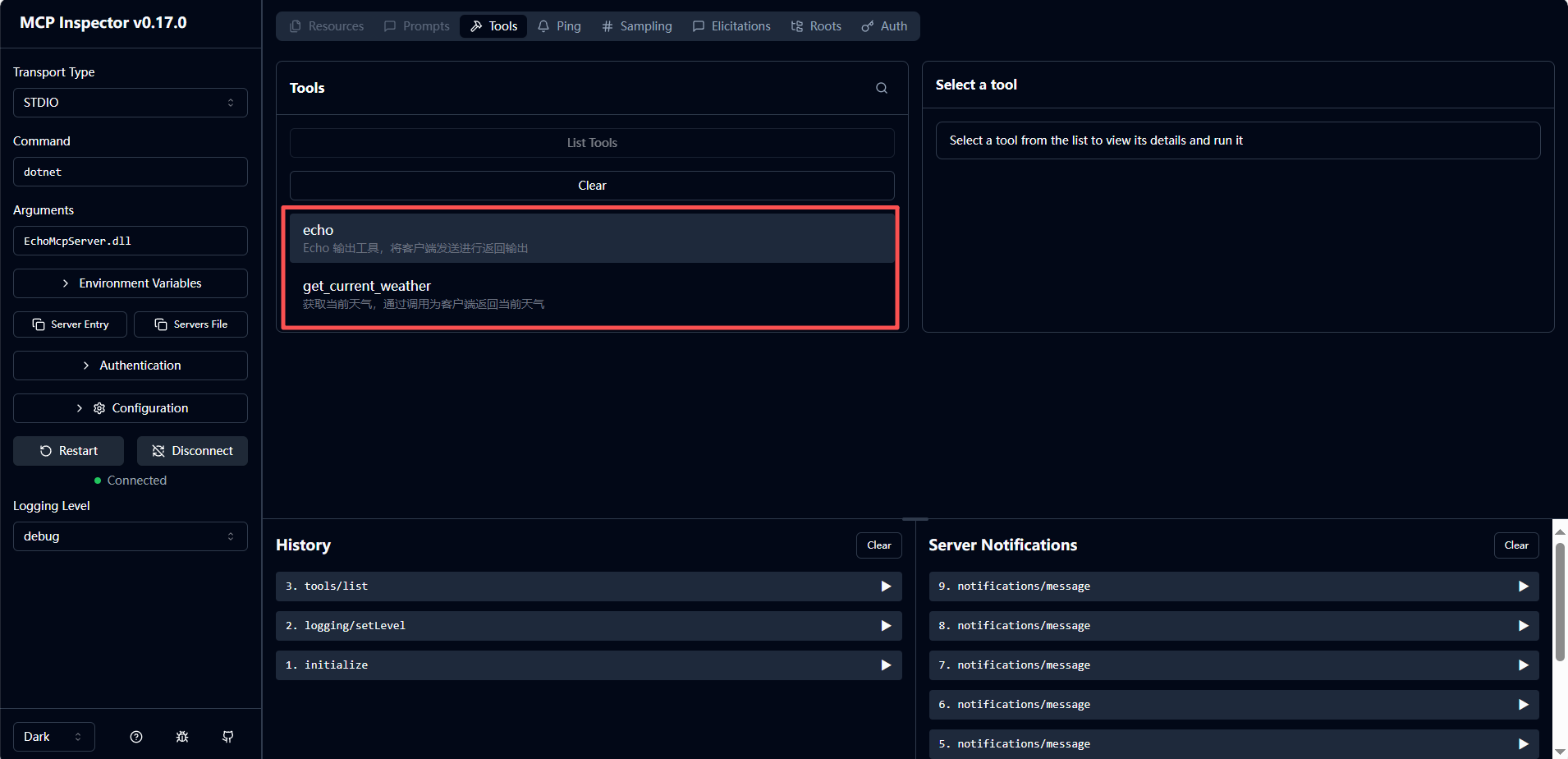1568x759 pixels.
Task: Open the Elicitations tab
Action: coord(731,26)
